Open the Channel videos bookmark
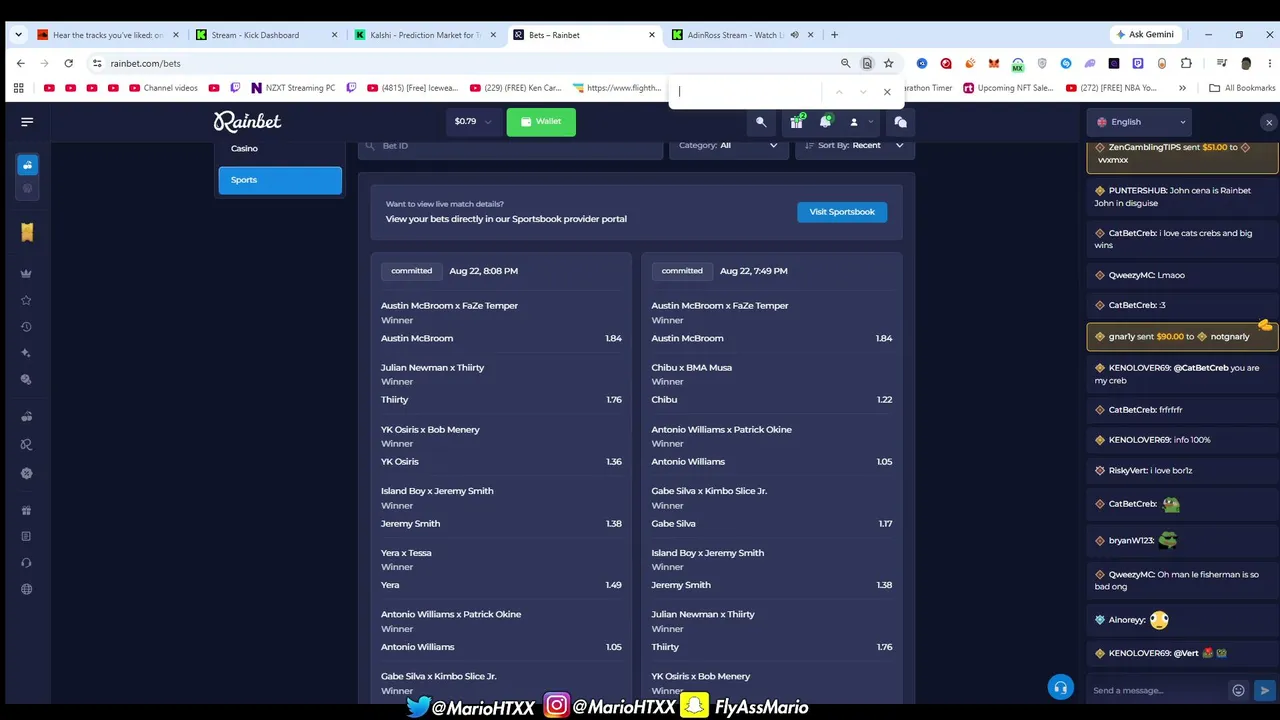The image size is (1280, 720). (164, 88)
